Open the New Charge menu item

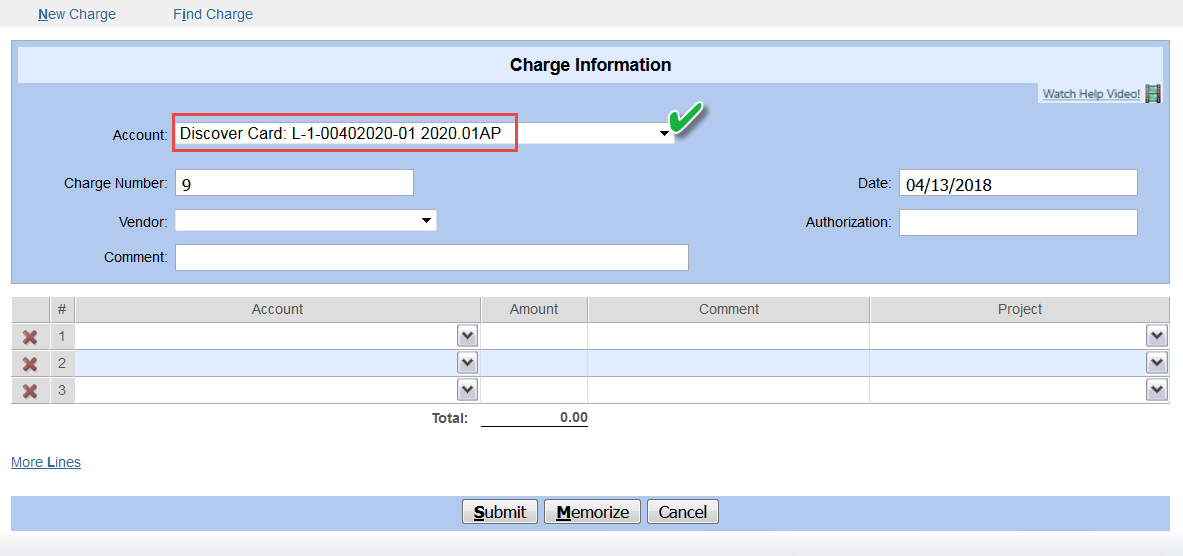77,14
